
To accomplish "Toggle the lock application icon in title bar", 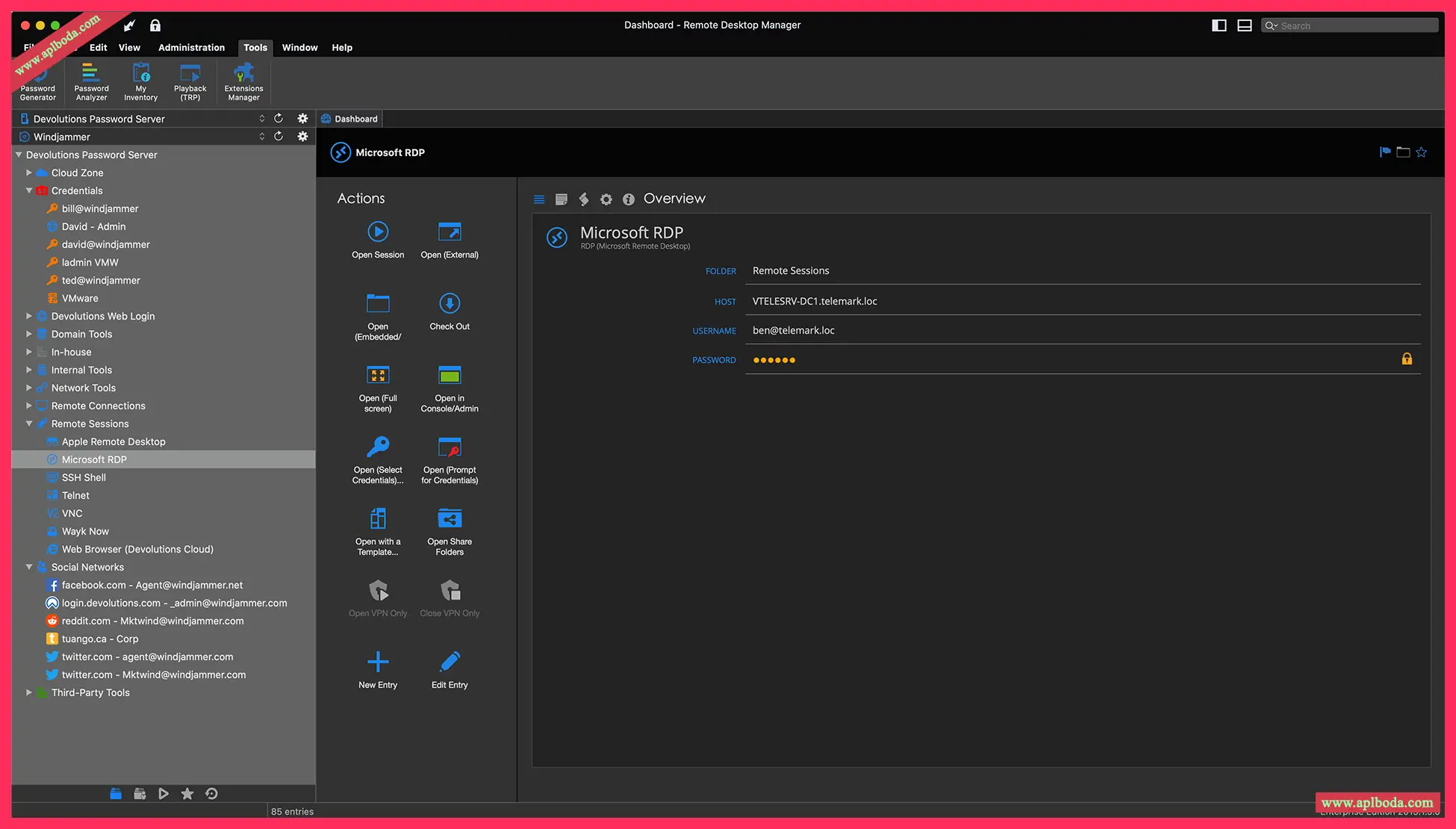I will pyautogui.click(x=155, y=25).
